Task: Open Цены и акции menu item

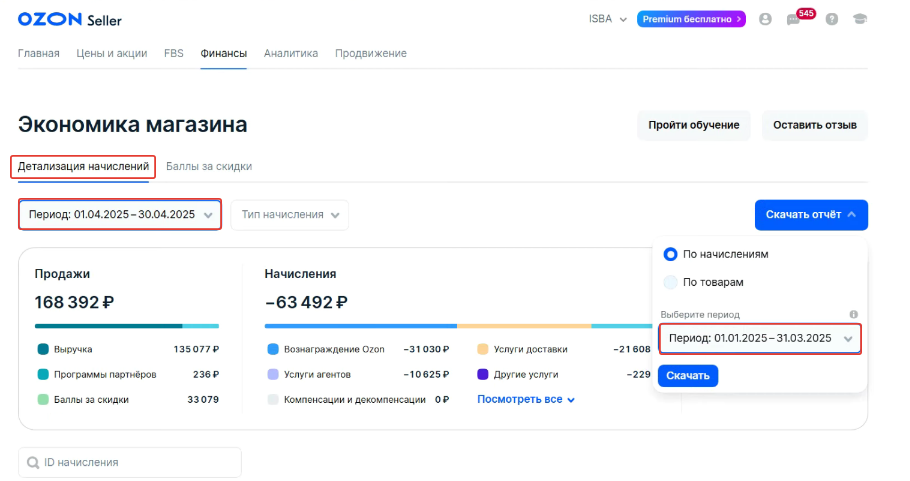Action: click(112, 53)
